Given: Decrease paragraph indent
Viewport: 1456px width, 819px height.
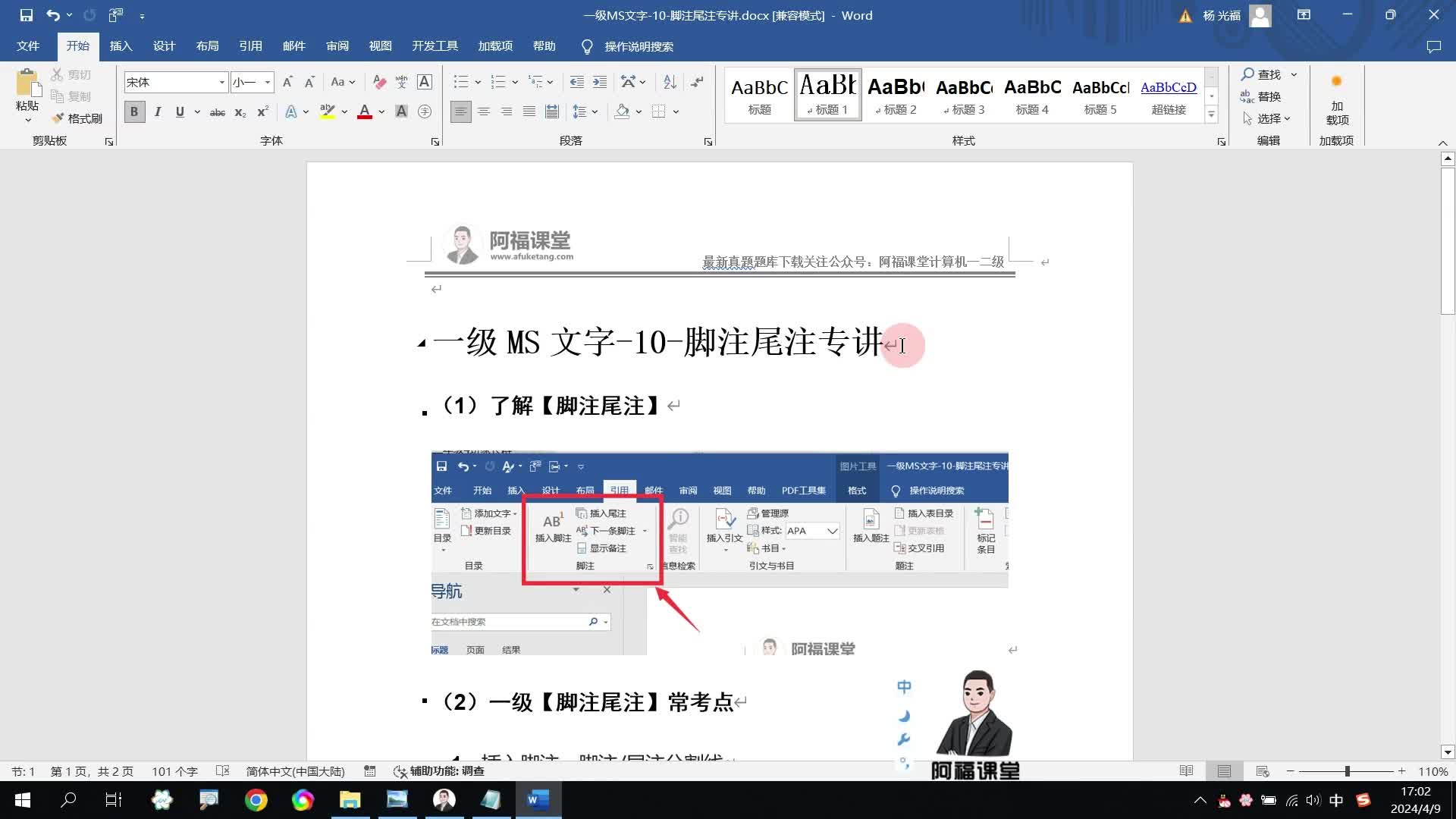Looking at the screenshot, I should (576, 82).
